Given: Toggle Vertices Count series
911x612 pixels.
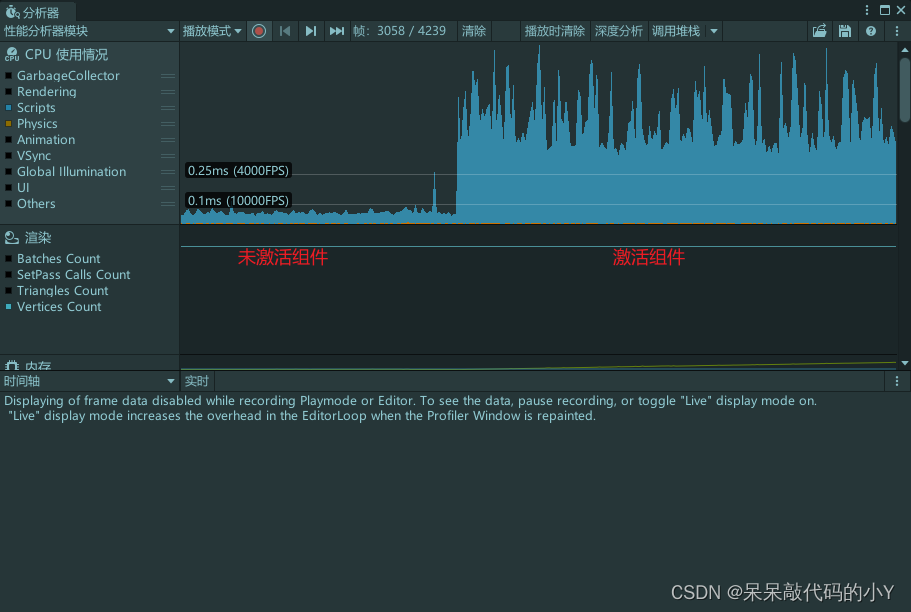Looking at the screenshot, I should tap(8, 306).
